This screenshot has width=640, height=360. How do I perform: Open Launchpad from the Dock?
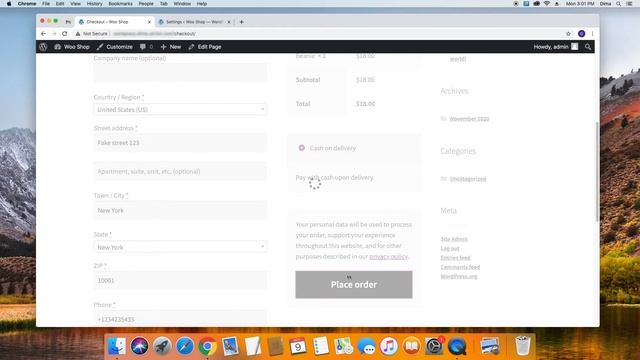(x=162, y=346)
